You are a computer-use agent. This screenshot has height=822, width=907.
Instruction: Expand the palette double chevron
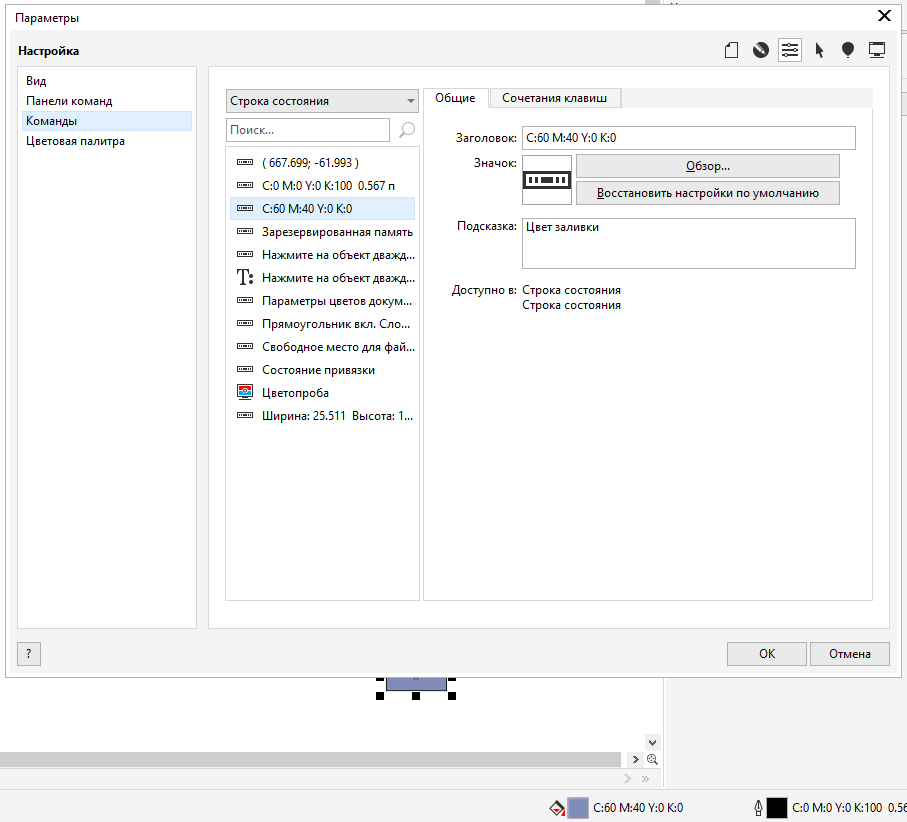point(646,779)
